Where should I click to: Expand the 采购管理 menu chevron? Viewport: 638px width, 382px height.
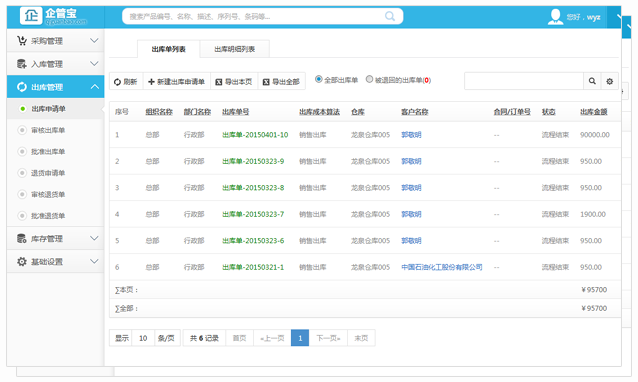pyautogui.click(x=94, y=41)
